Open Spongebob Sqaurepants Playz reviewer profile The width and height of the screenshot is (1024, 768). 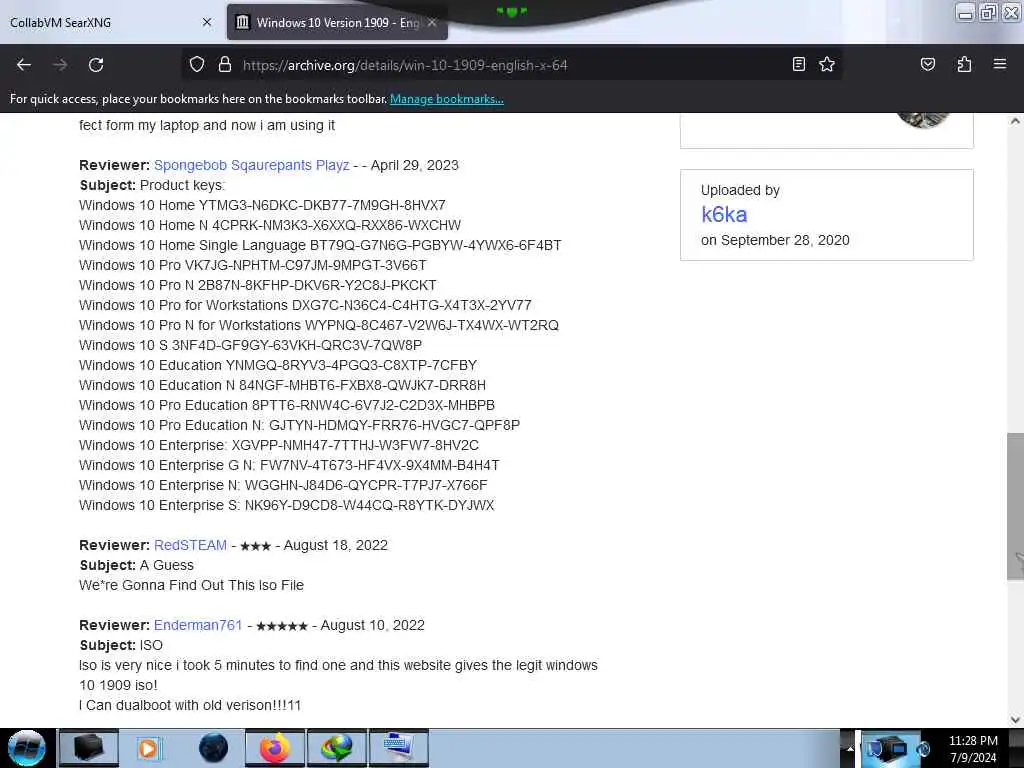point(251,165)
